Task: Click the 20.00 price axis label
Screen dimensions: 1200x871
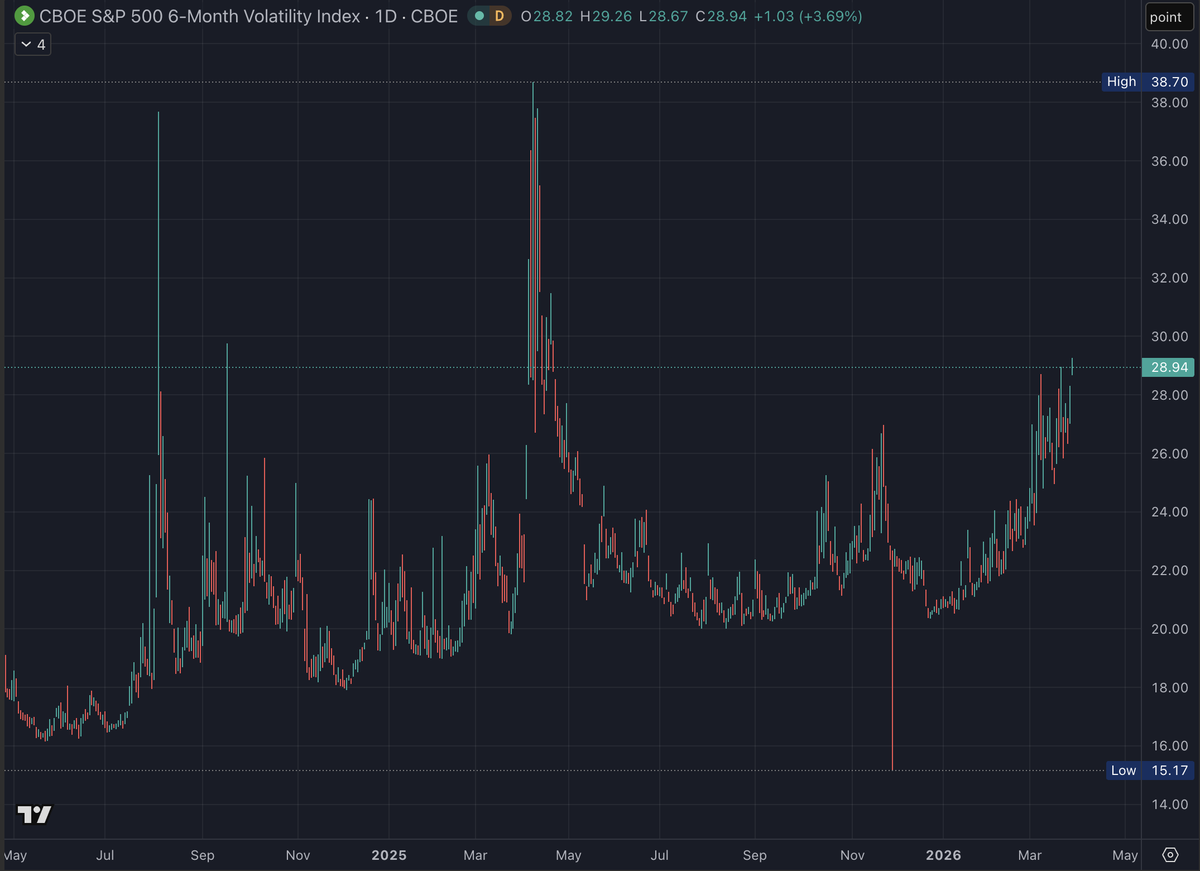Action: [x=1169, y=629]
